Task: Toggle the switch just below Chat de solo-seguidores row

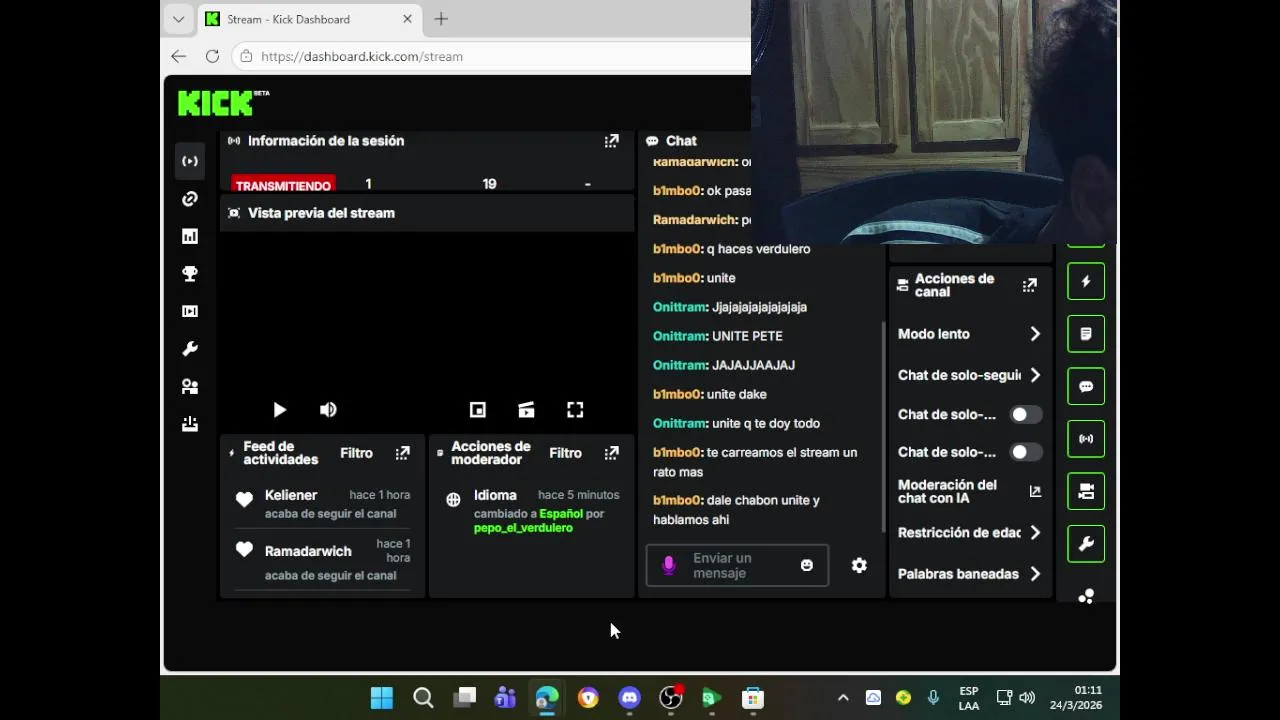Action: pos(1025,414)
